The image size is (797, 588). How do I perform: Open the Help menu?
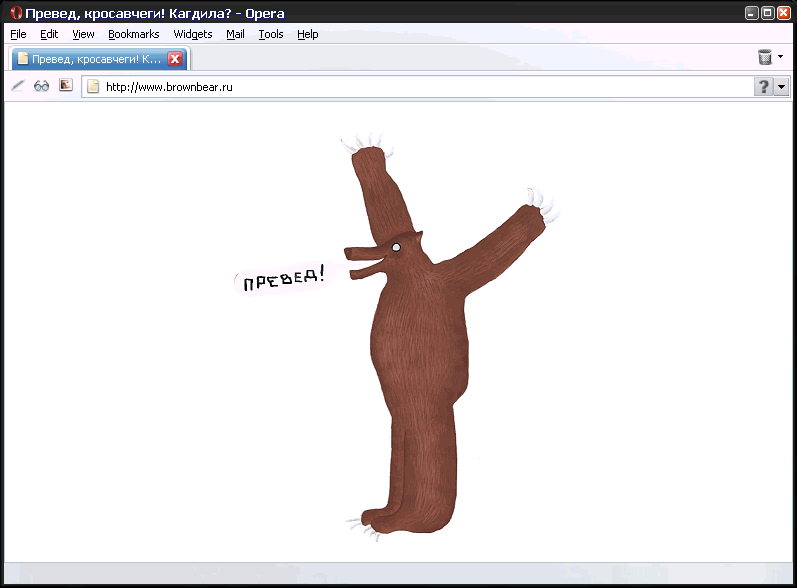pos(308,34)
